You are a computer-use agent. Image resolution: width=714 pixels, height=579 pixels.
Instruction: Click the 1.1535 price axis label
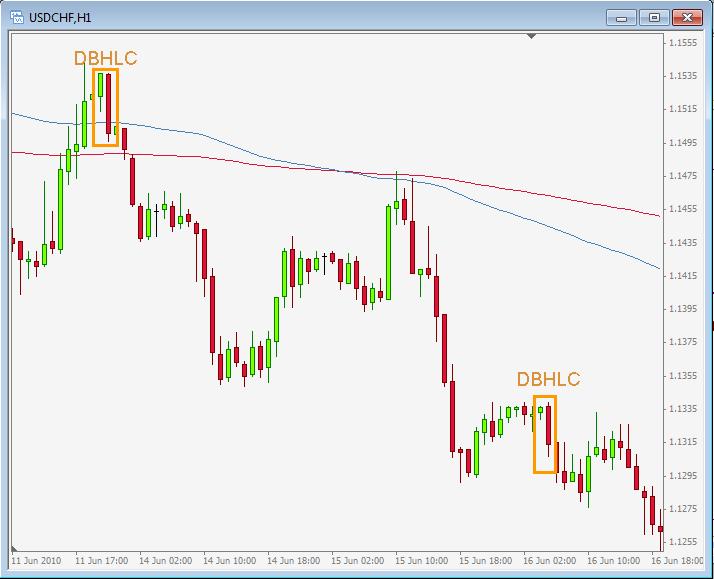(683, 76)
